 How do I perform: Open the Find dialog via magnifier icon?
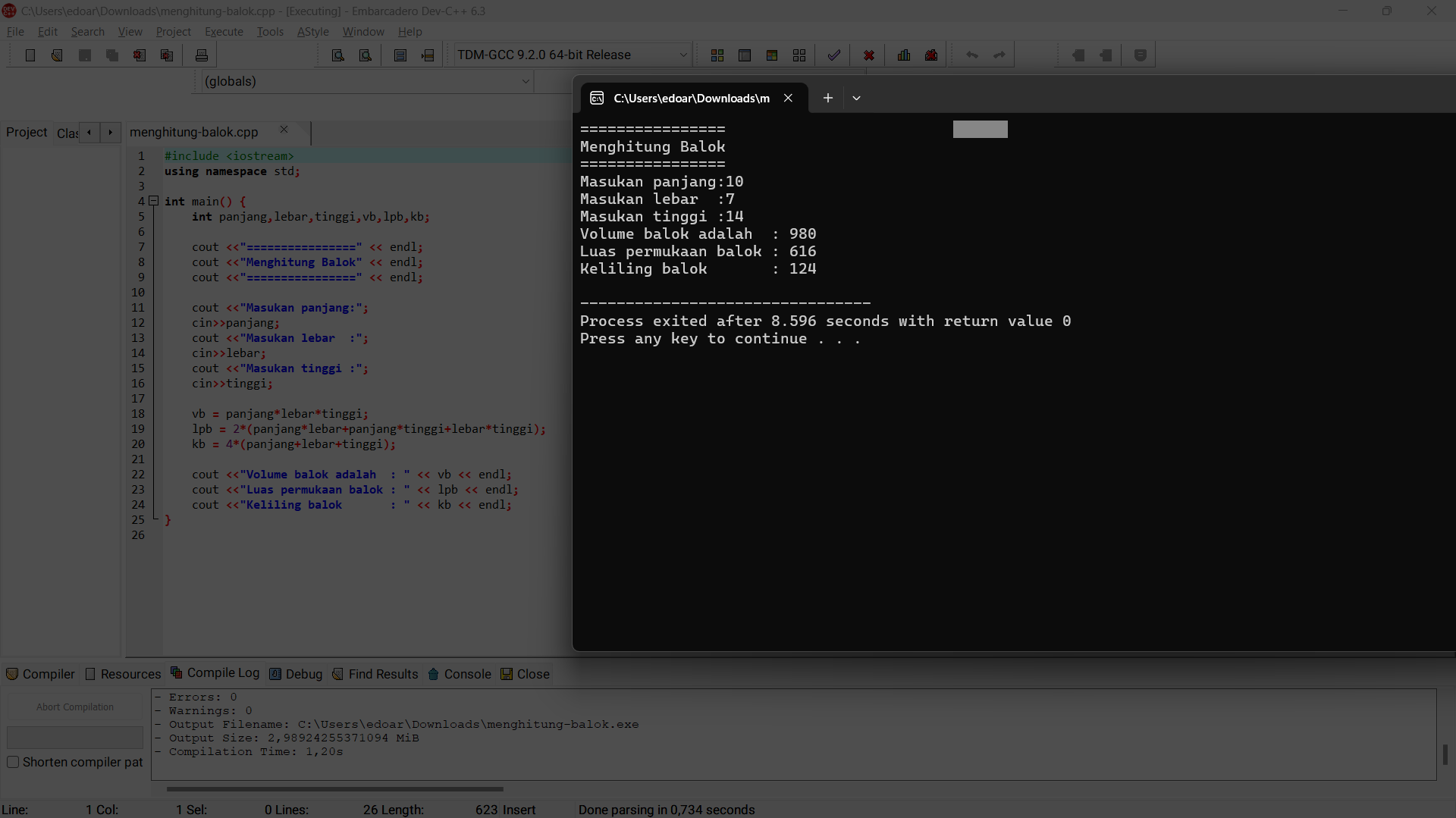pyautogui.click(x=337, y=55)
